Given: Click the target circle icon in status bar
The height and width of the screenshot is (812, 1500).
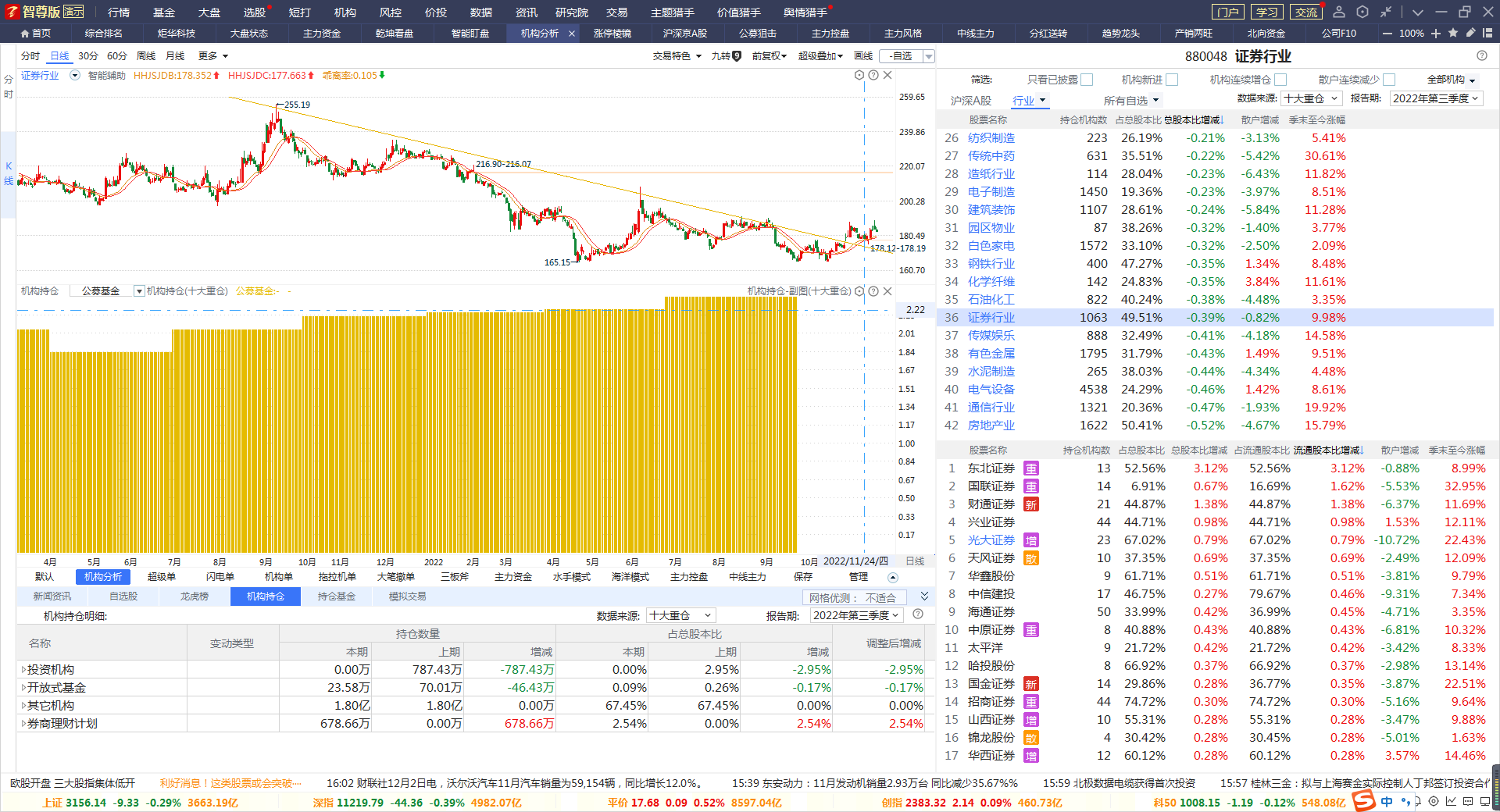Looking at the screenshot, I should click(x=1434, y=802).
